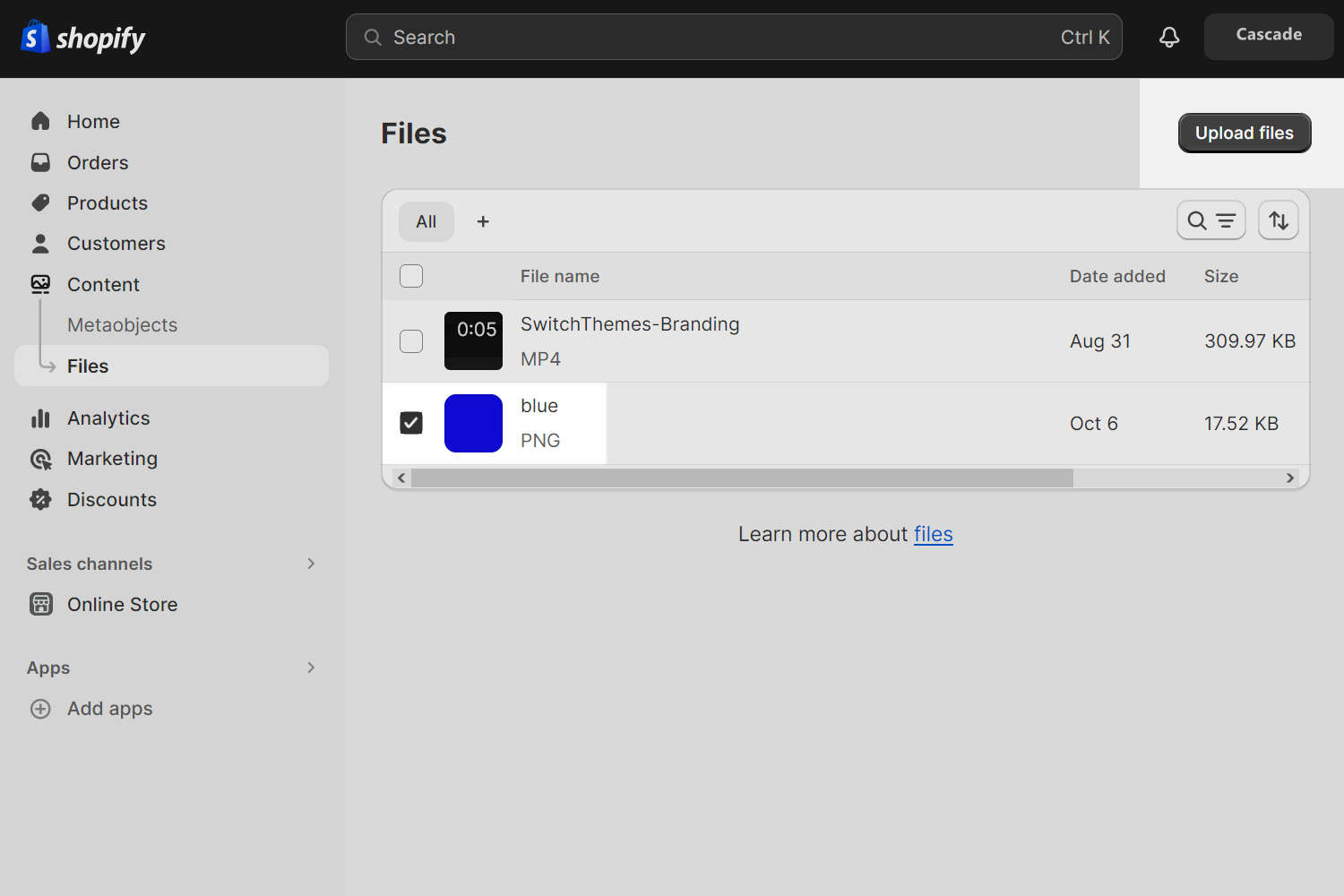Image resolution: width=1344 pixels, height=896 pixels.
Task: Click the Products tag icon
Action: [x=40, y=202]
